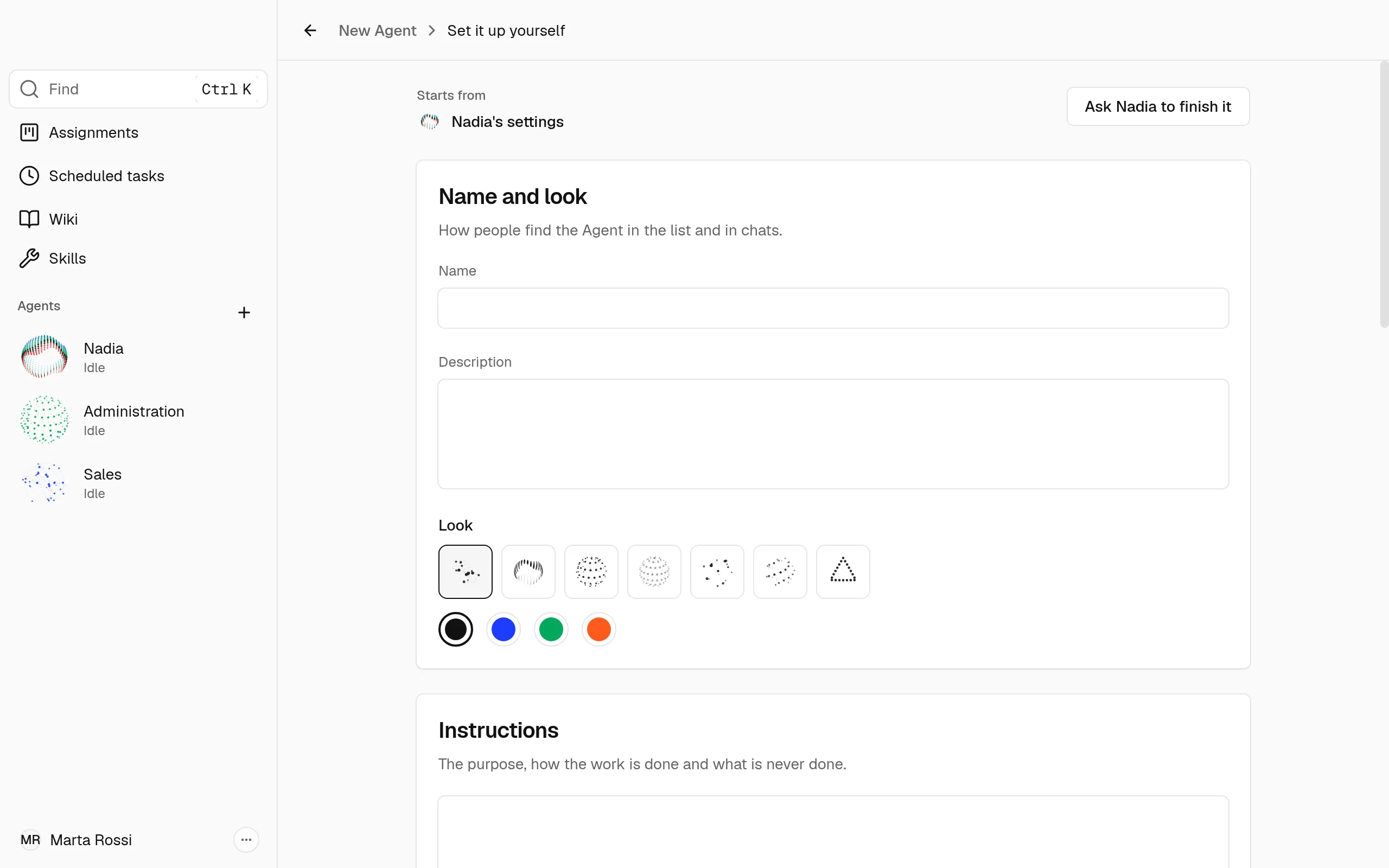Click the 'Set it up yourself' breadcrumb text
Viewport: 1389px width, 868px height.
point(506,30)
